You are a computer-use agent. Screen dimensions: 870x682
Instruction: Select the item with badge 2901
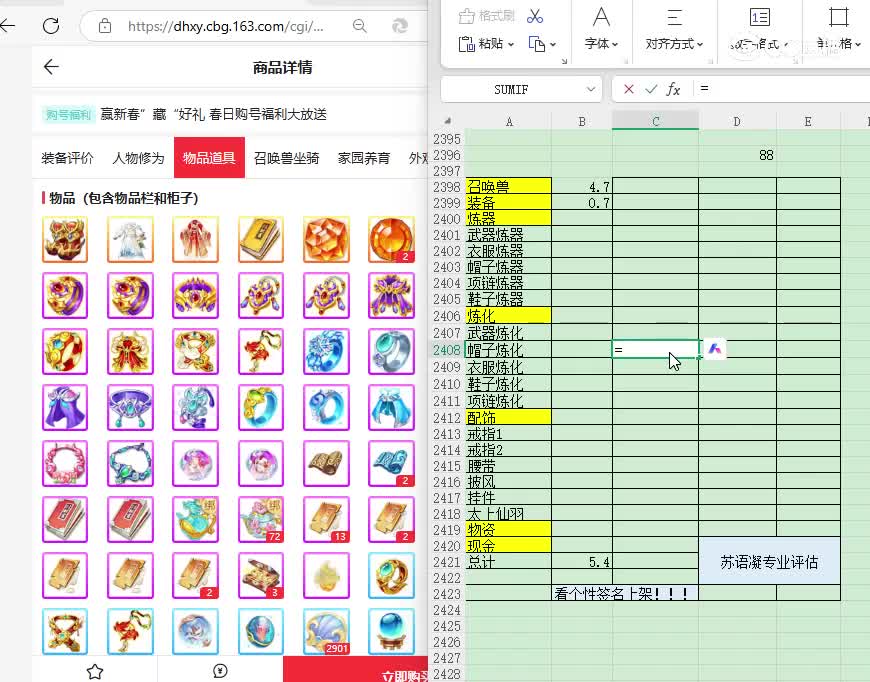(x=326, y=631)
